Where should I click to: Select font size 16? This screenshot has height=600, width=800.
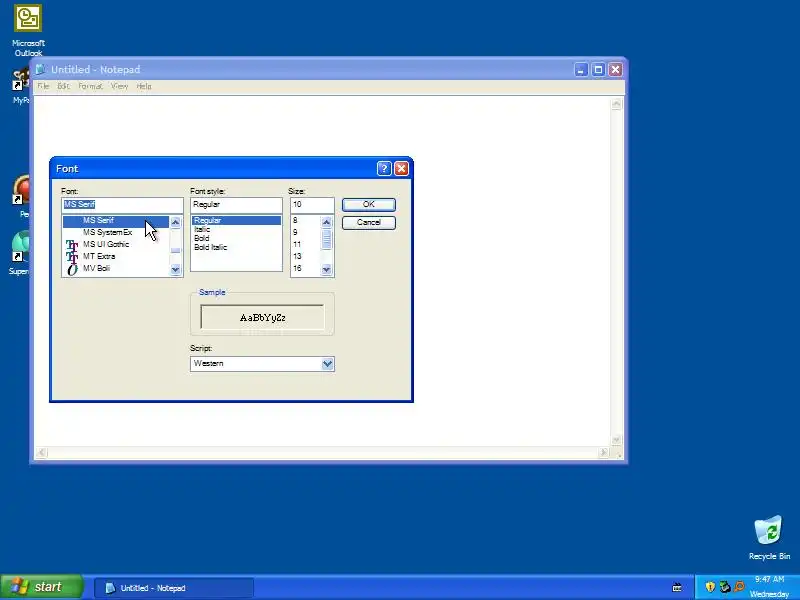pyautogui.click(x=306, y=268)
